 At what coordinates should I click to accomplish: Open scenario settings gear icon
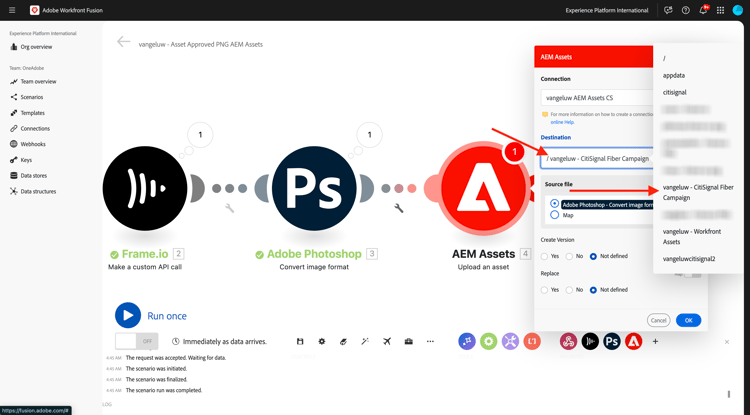point(322,341)
